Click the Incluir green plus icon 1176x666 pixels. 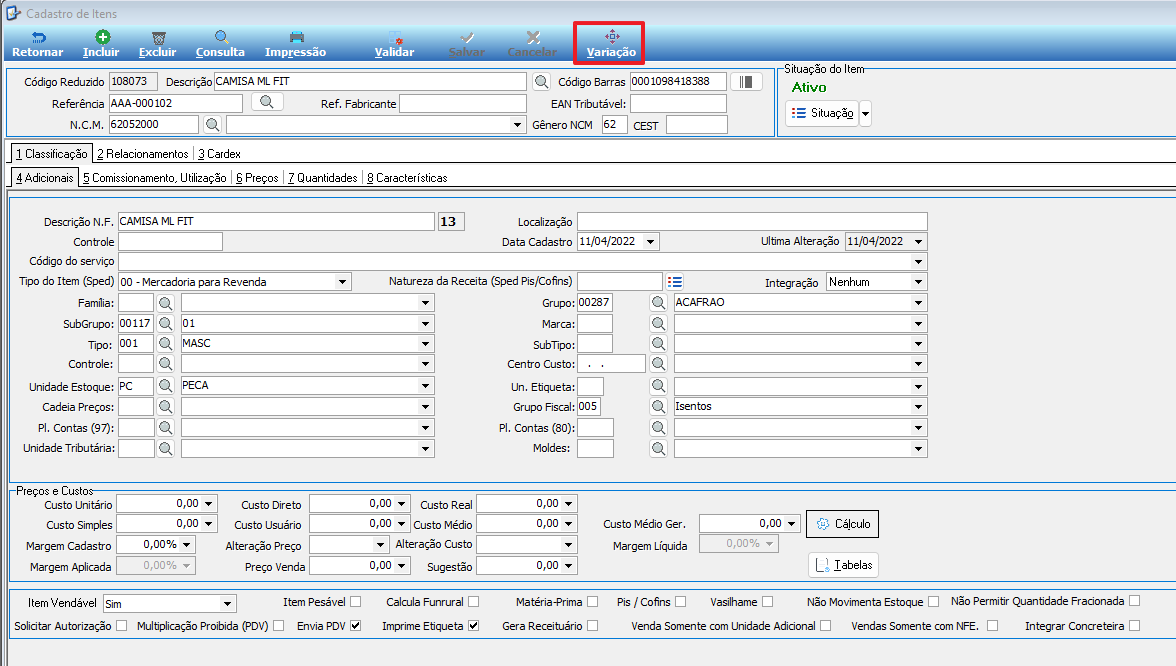click(103, 37)
